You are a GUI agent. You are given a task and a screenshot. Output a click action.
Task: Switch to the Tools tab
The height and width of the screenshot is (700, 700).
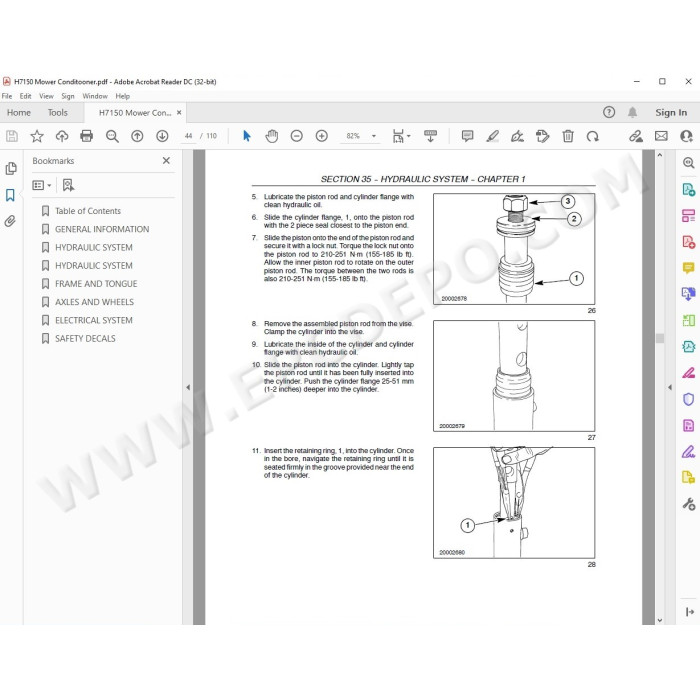point(58,112)
